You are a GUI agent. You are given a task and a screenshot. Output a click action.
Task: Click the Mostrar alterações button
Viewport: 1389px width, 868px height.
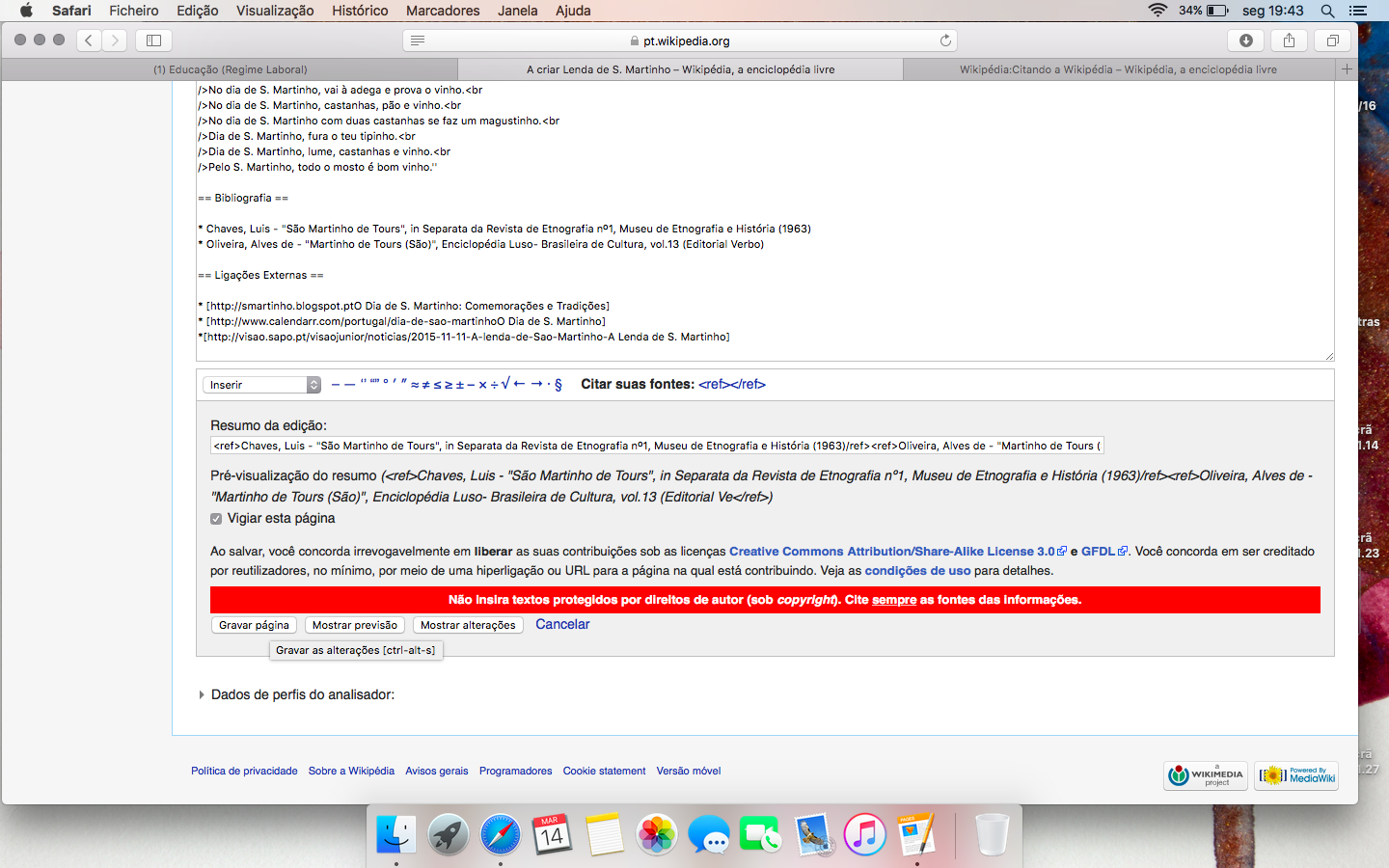pyautogui.click(x=468, y=625)
